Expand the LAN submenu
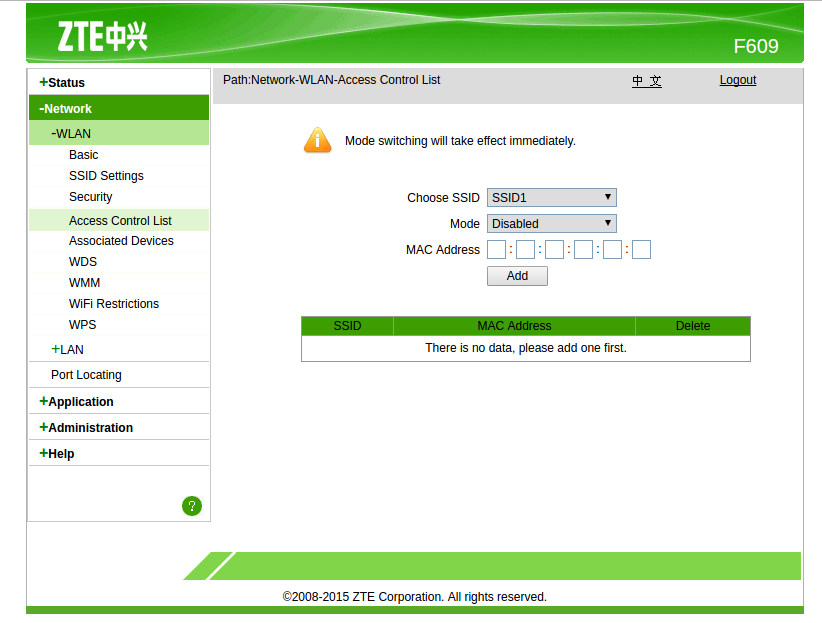This screenshot has height=623, width=822. (x=67, y=350)
